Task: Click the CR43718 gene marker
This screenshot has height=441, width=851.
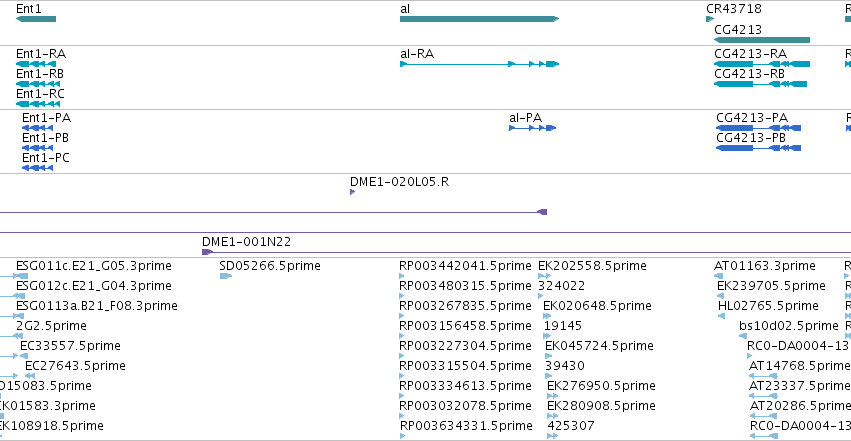Action: coord(710,19)
